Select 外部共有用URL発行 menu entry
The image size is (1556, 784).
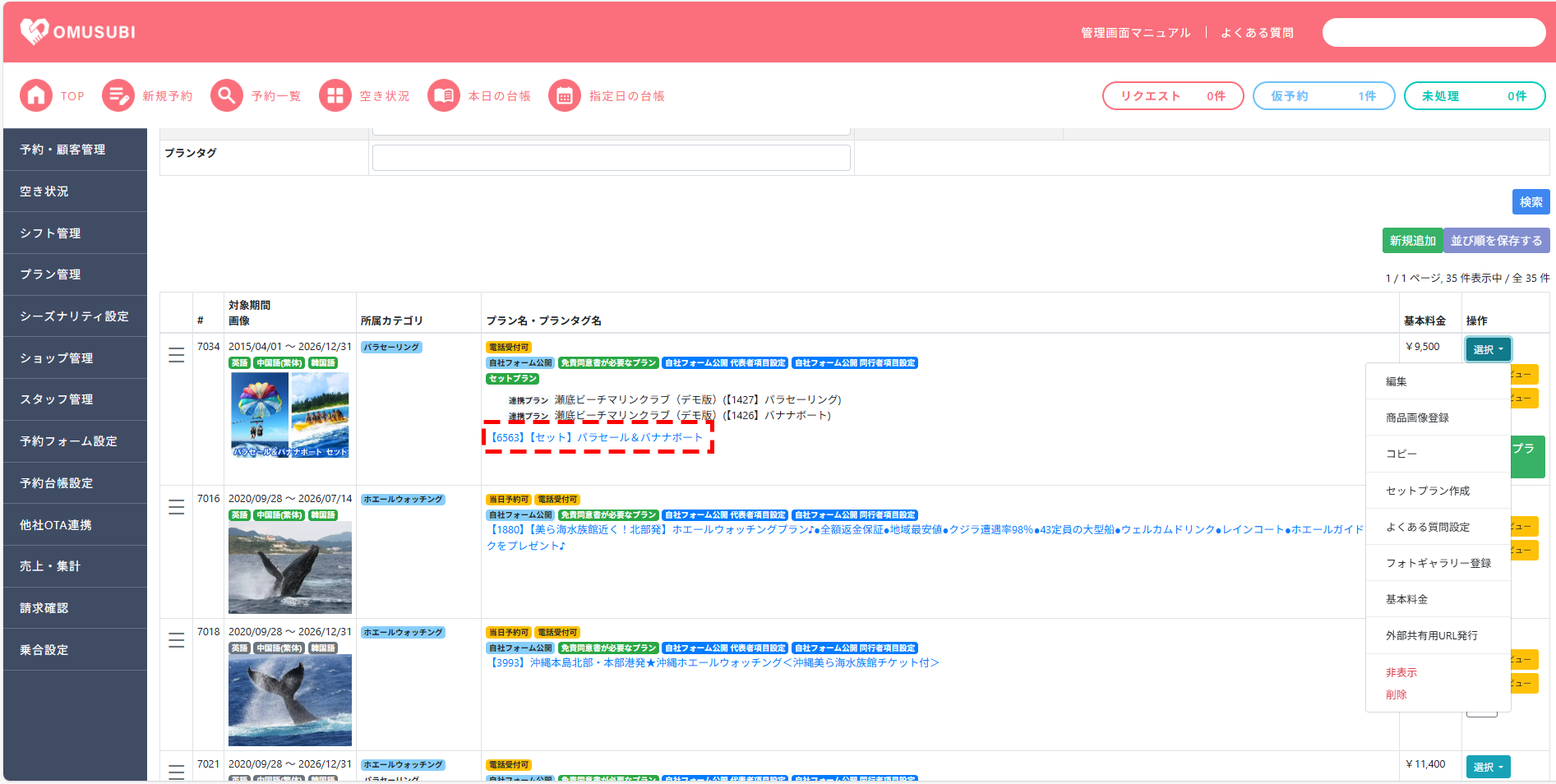1432,635
